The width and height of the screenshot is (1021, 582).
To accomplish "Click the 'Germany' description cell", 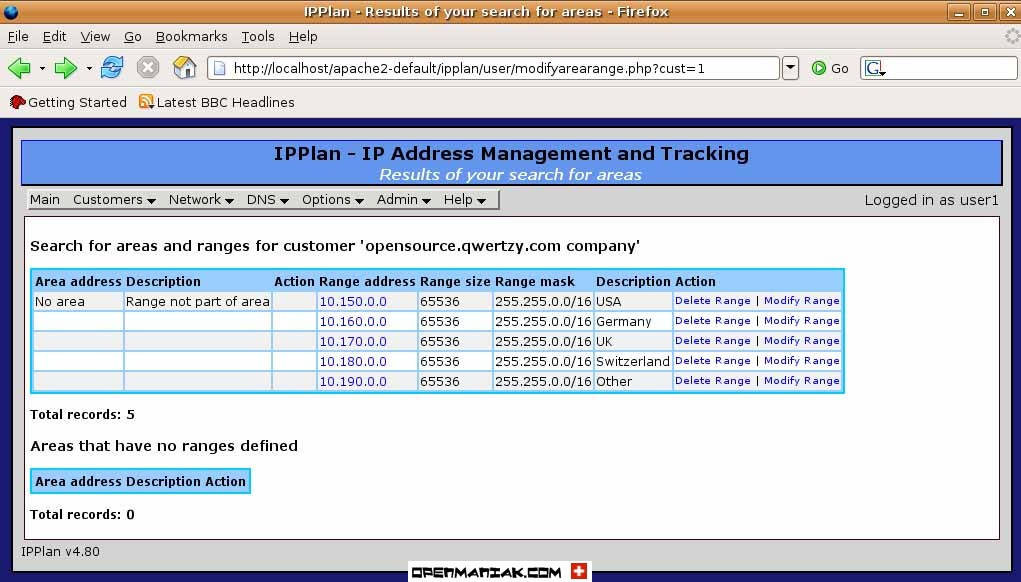I will click(x=633, y=322).
